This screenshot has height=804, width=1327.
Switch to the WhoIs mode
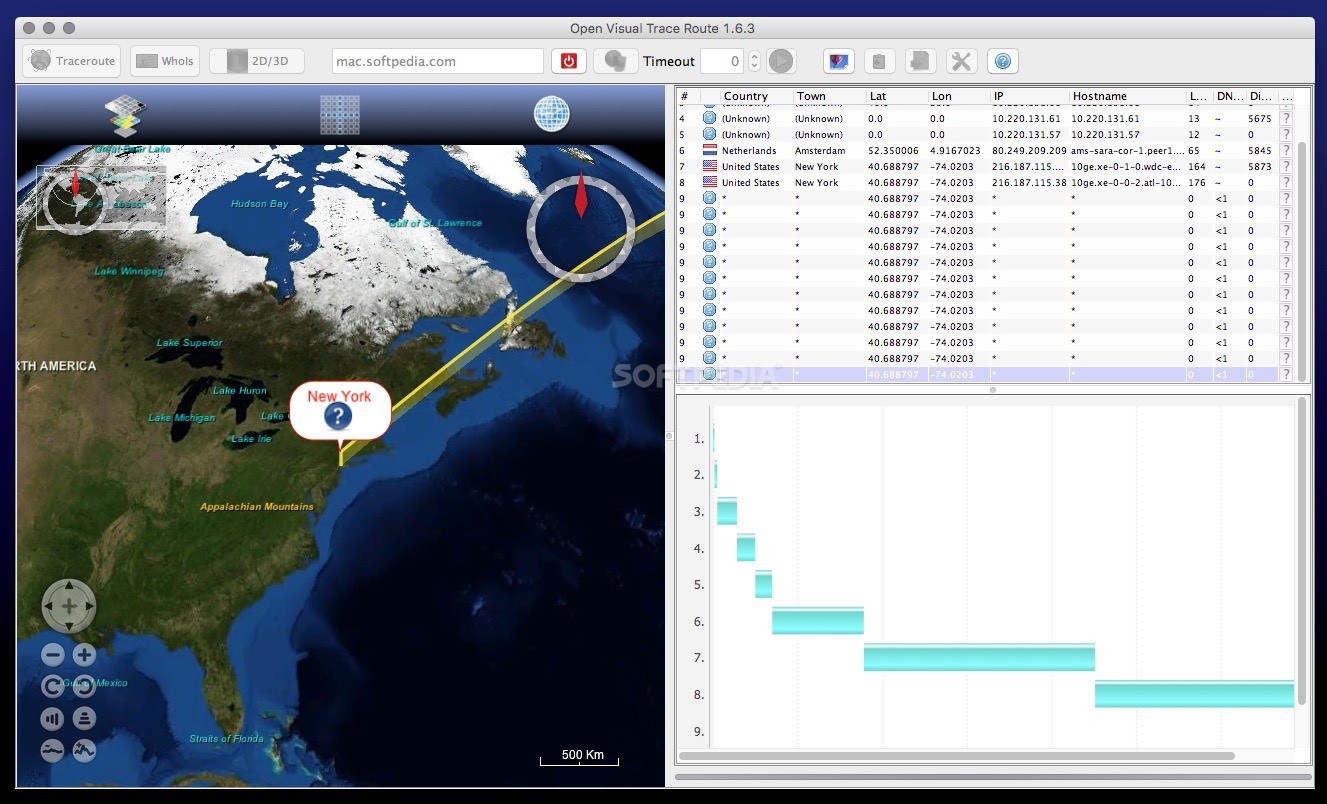(x=165, y=61)
